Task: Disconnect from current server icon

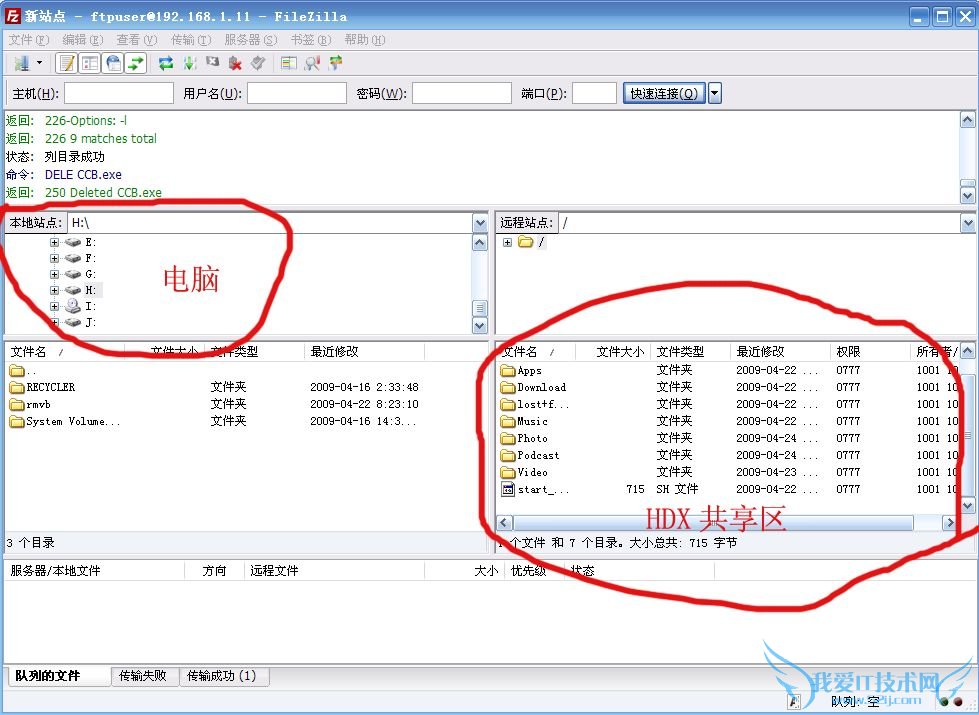Action: click(x=235, y=63)
